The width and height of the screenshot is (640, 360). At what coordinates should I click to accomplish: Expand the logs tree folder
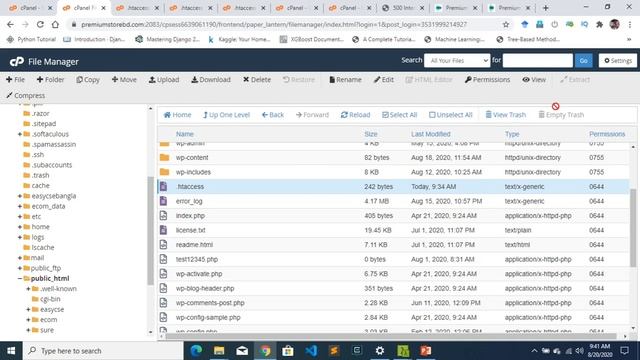pos(20,237)
